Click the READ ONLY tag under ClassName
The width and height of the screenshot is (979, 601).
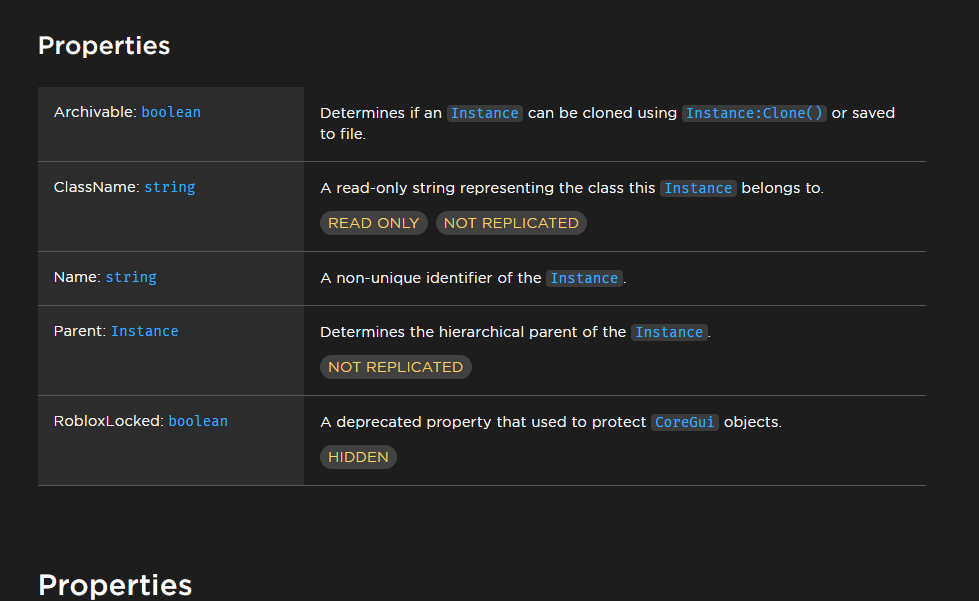[x=373, y=223]
